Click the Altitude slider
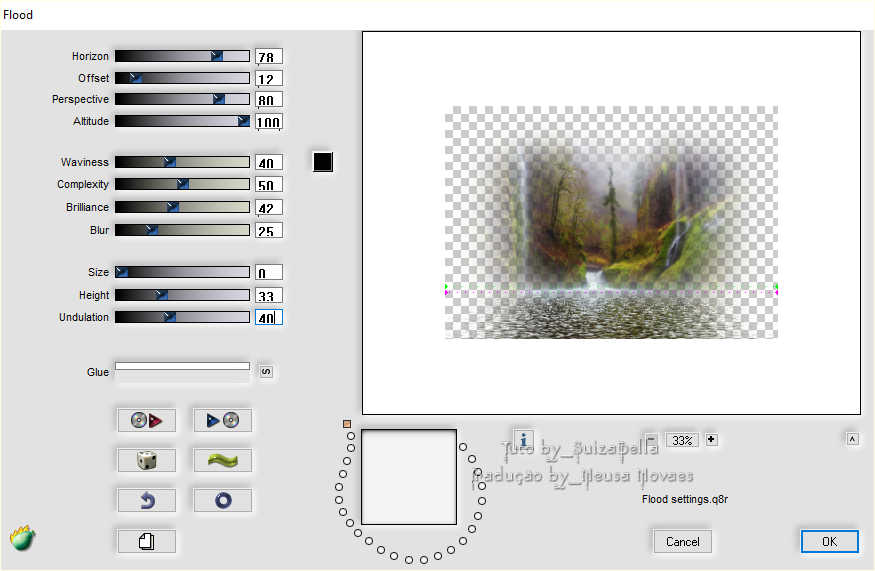Image resolution: width=875 pixels, height=571 pixels. [x=182, y=121]
